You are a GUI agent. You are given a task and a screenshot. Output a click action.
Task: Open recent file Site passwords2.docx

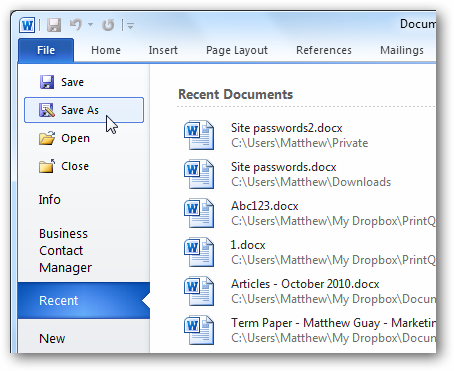point(287,128)
